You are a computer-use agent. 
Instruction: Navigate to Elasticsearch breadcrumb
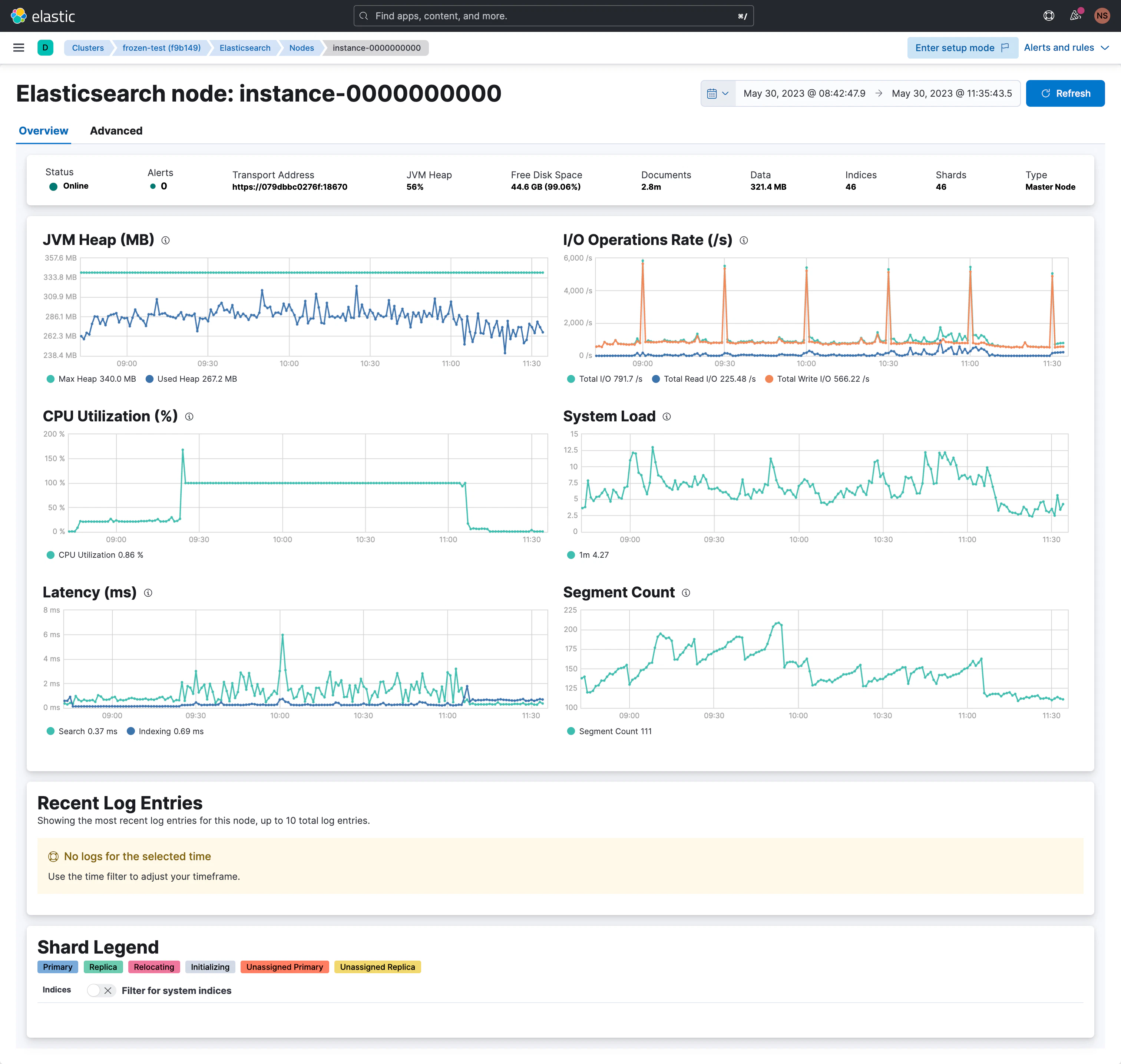[x=245, y=48]
